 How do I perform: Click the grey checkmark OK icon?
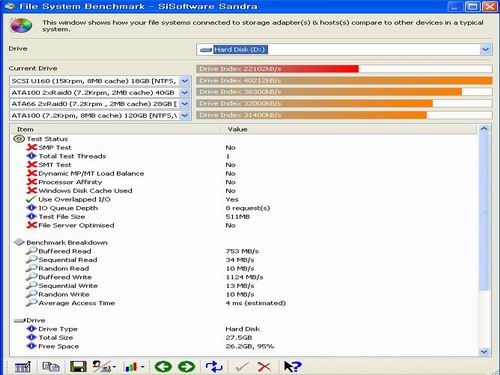[242, 367]
